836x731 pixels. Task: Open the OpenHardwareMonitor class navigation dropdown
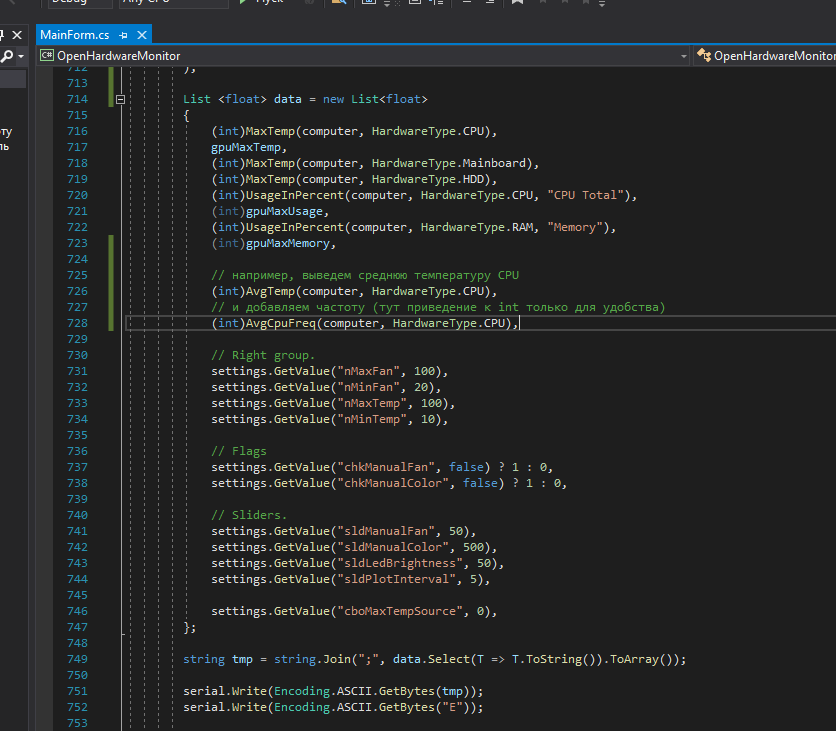765,56
